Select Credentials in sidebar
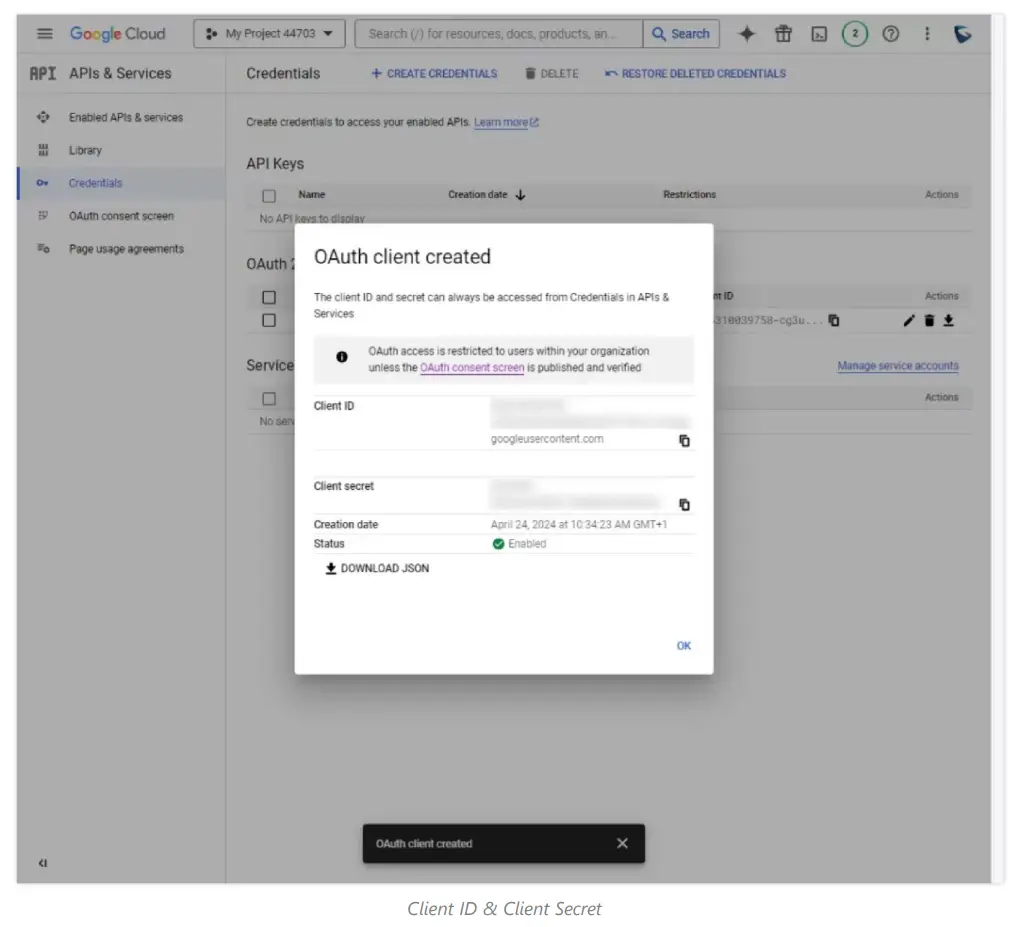 click(x=121, y=183)
